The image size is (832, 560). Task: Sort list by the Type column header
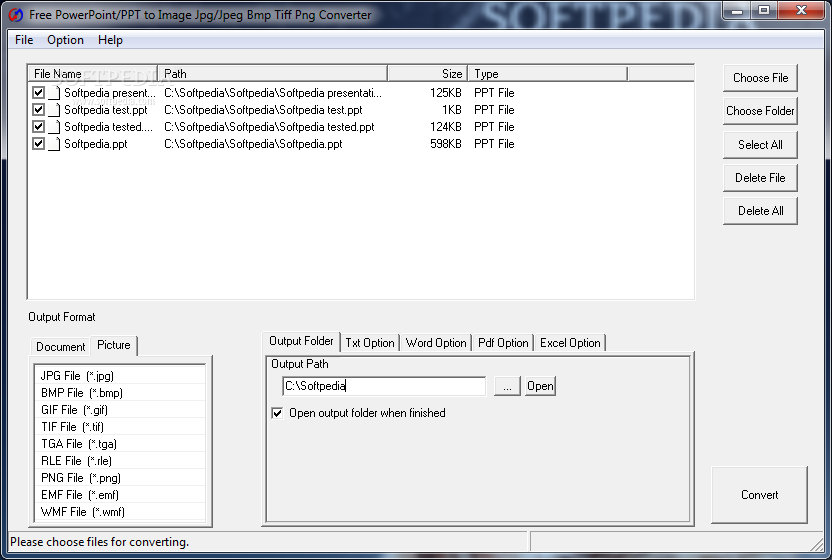tap(548, 74)
